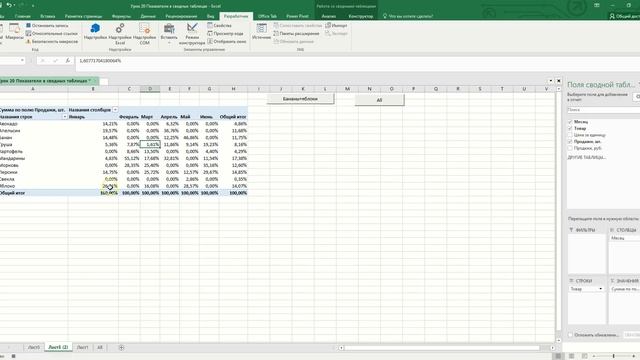Select the Общий итог row label
The height and width of the screenshot is (360, 640).
pyautogui.click(x=13, y=193)
